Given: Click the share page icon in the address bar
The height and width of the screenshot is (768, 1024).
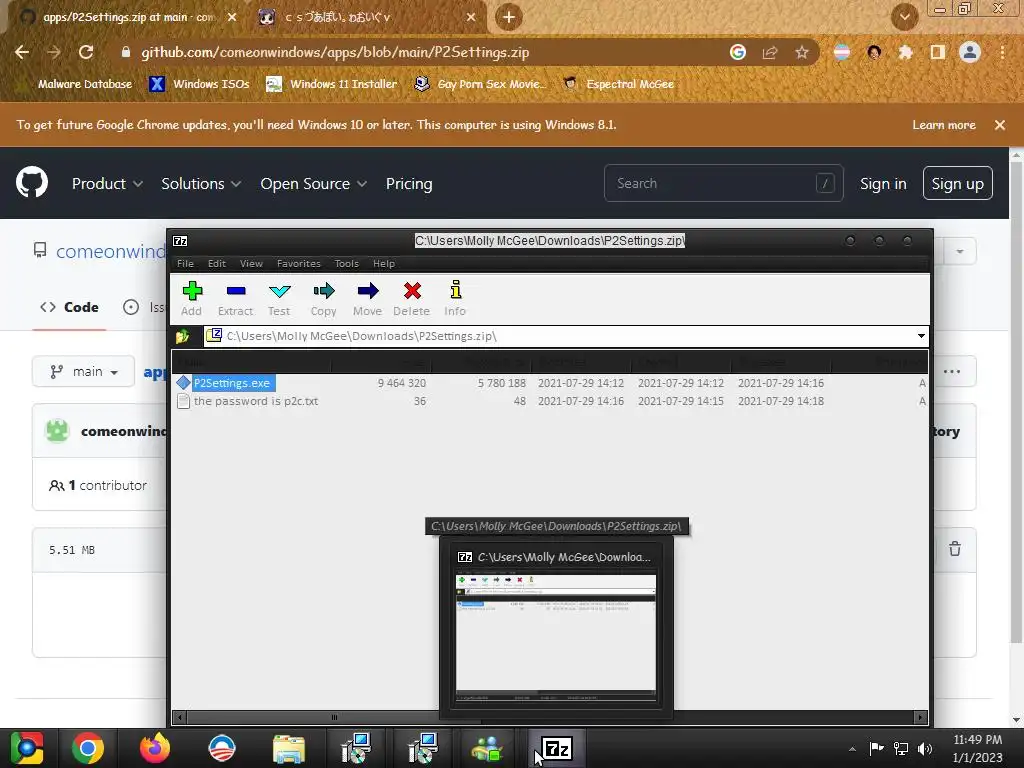Looking at the screenshot, I should [770, 52].
